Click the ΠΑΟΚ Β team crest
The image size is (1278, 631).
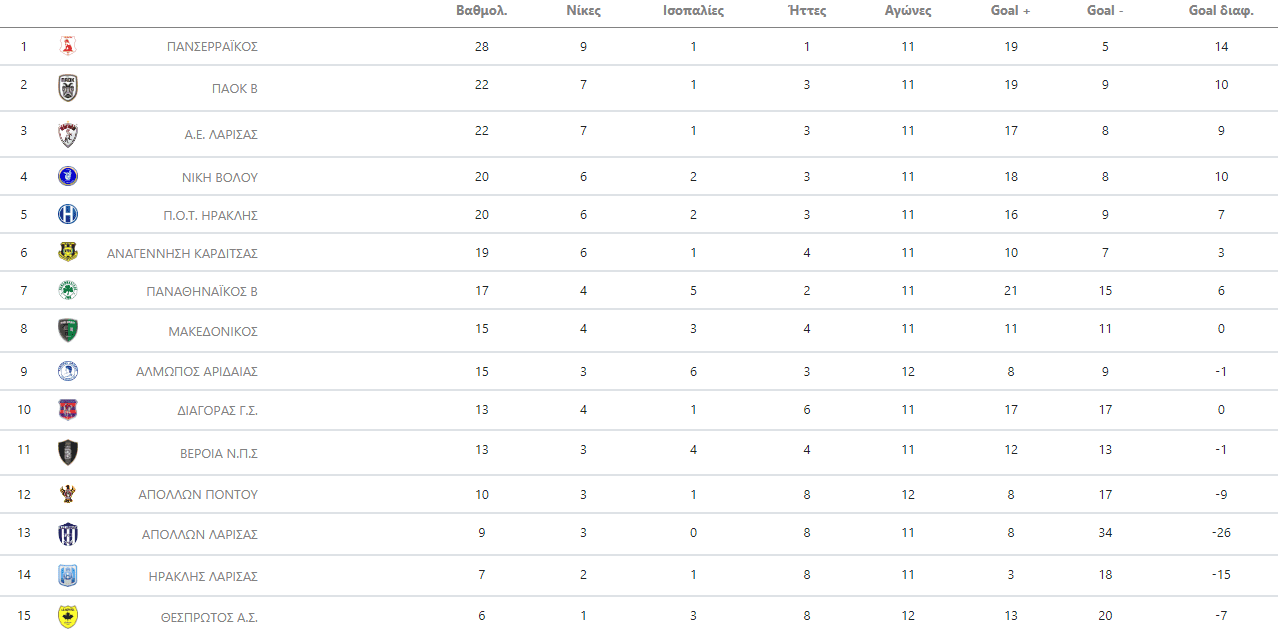68,88
